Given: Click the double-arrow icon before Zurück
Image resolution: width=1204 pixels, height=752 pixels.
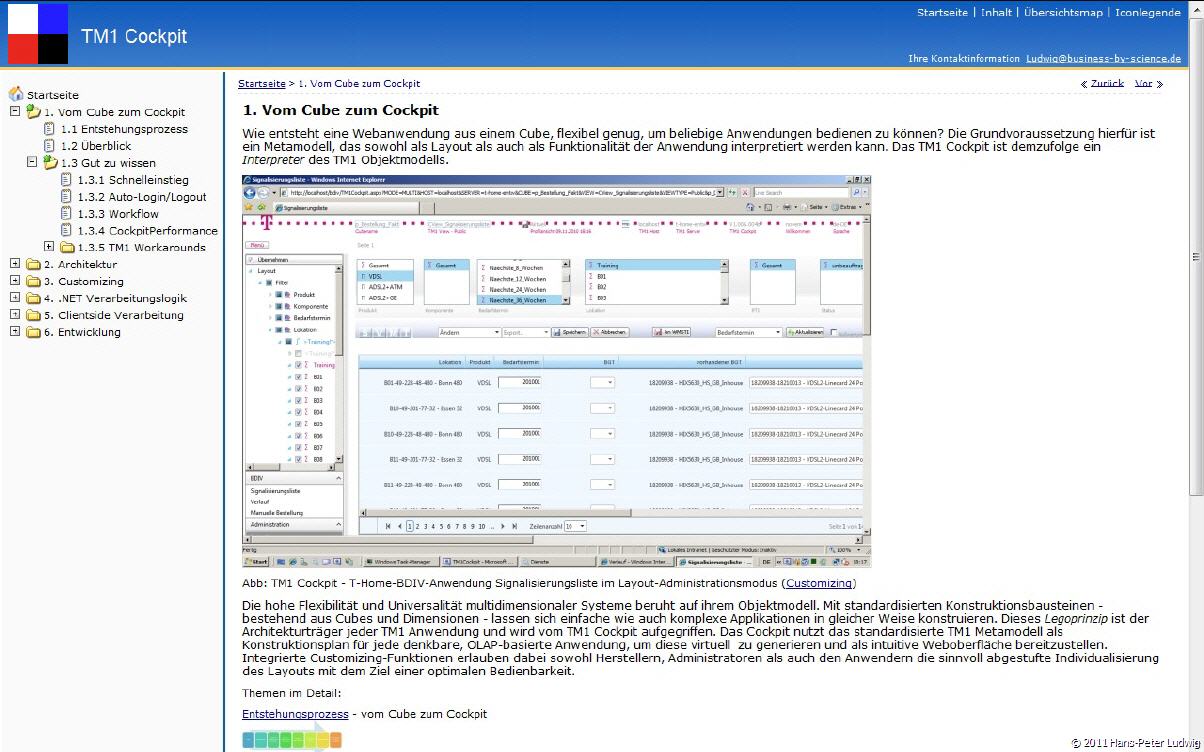Looking at the screenshot, I should tap(1084, 84).
